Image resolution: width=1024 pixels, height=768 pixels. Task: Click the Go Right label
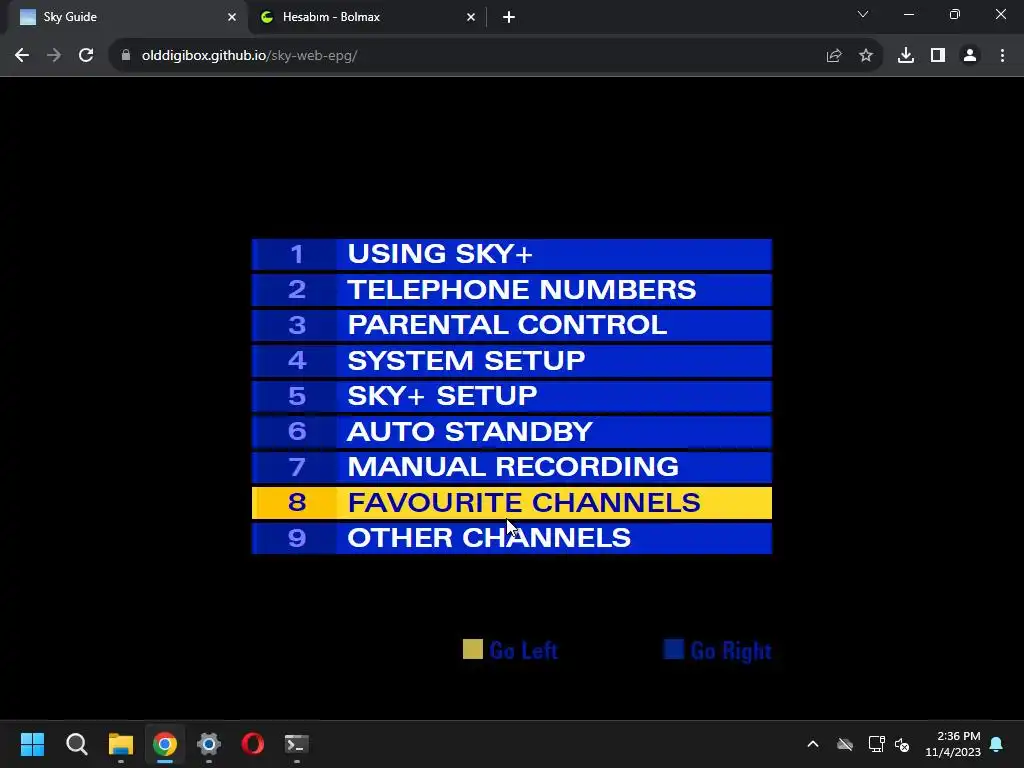[x=731, y=650]
